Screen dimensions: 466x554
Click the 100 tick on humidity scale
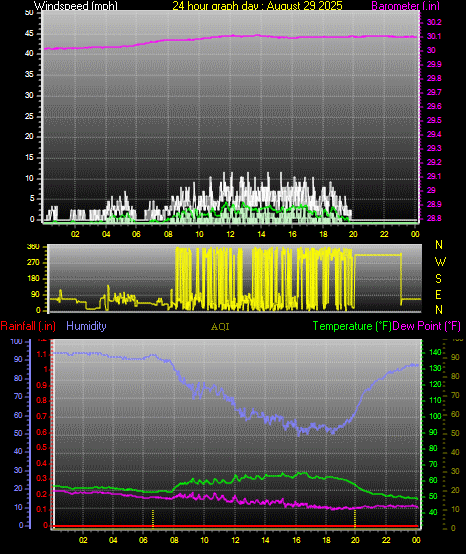coord(17,341)
